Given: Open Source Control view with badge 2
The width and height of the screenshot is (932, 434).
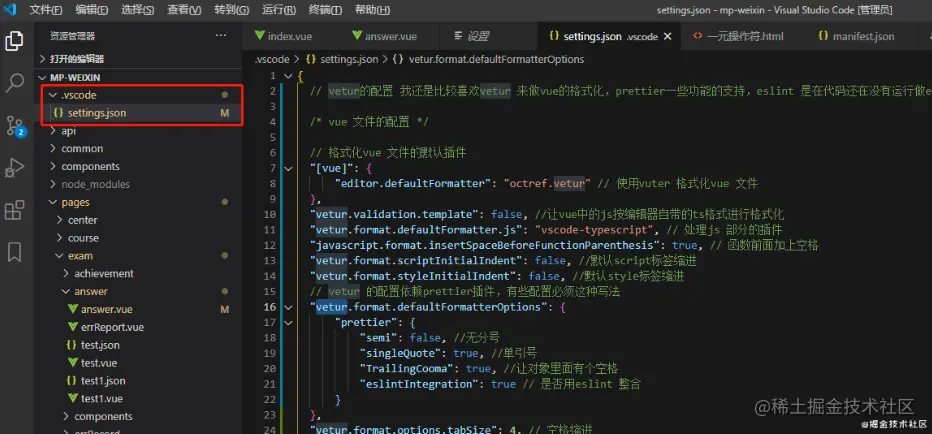Looking at the screenshot, I should [x=14, y=126].
